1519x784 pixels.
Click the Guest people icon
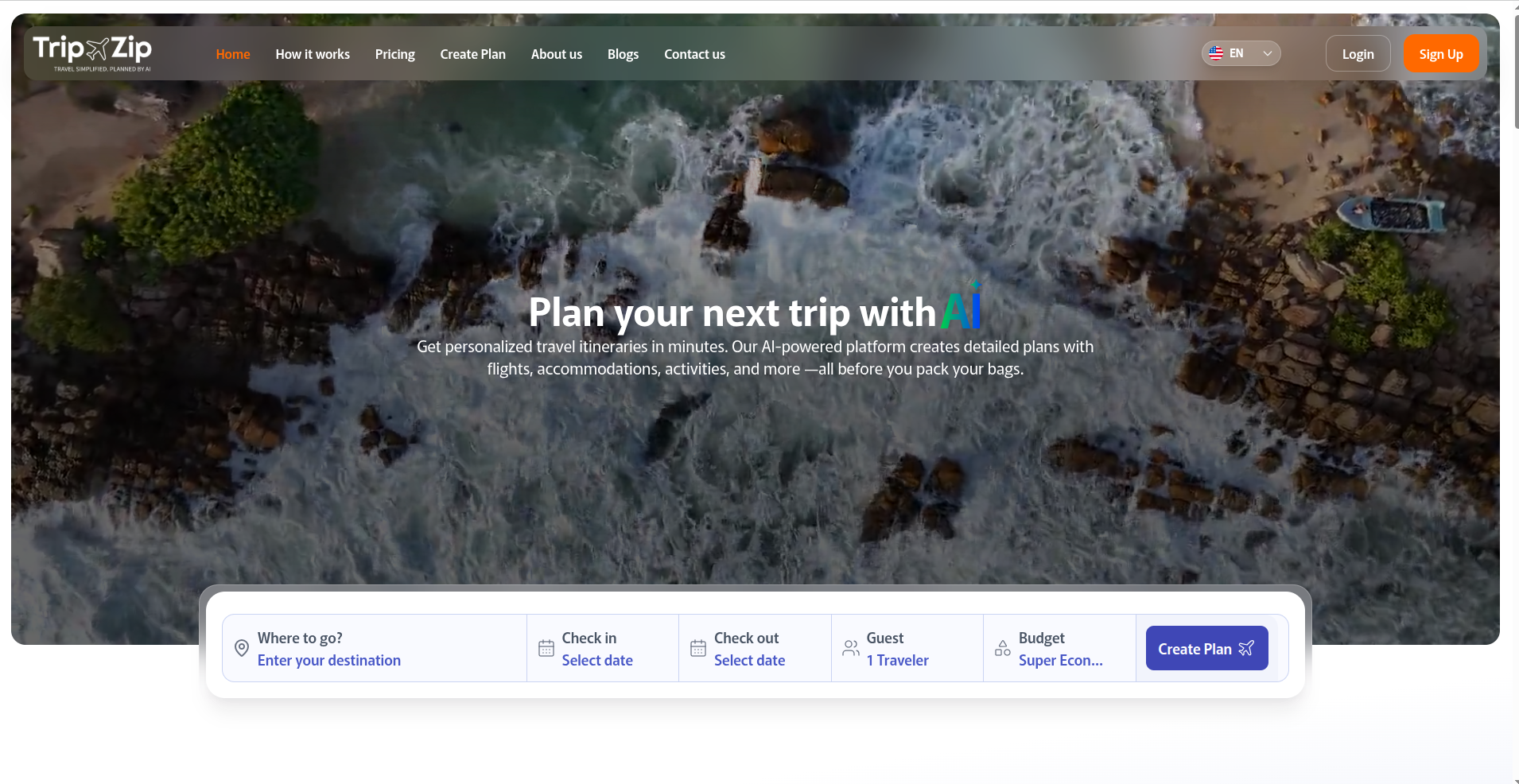(851, 648)
